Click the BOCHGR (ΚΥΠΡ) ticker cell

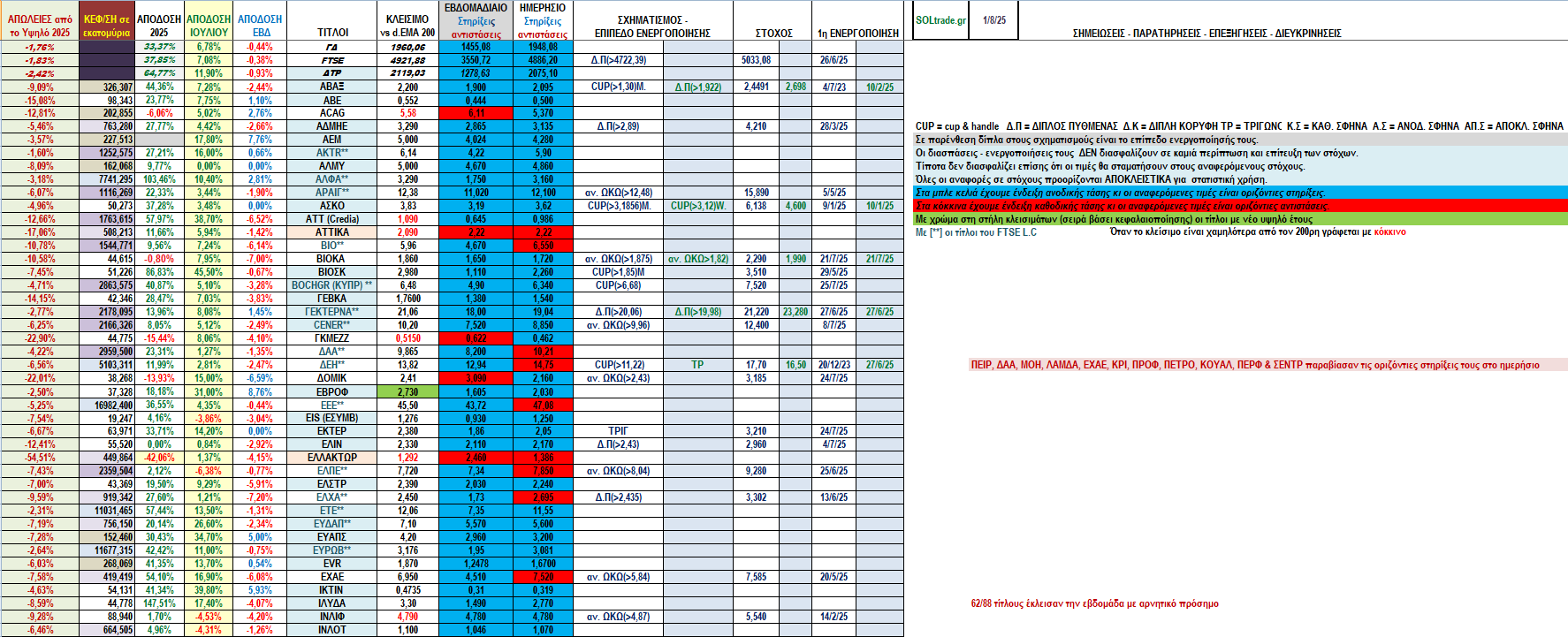coord(332,285)
